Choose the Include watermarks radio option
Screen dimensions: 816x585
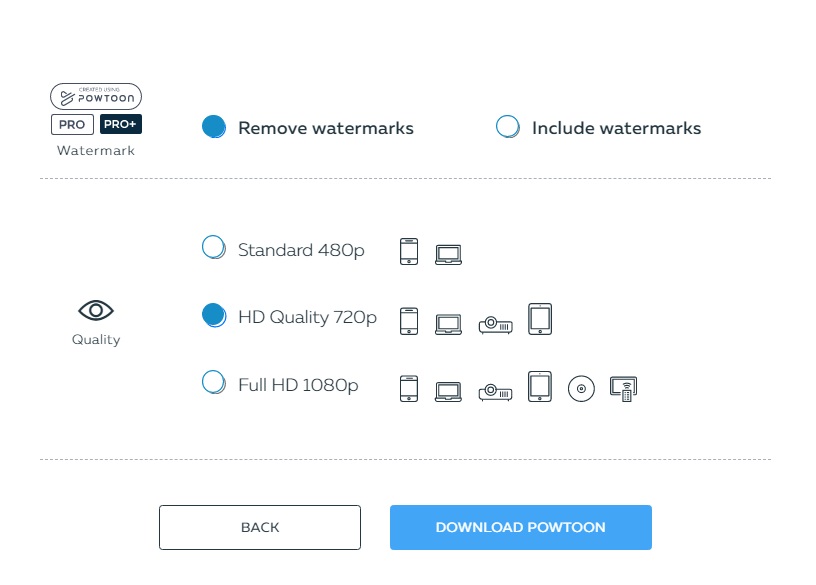tap(507, 126)
